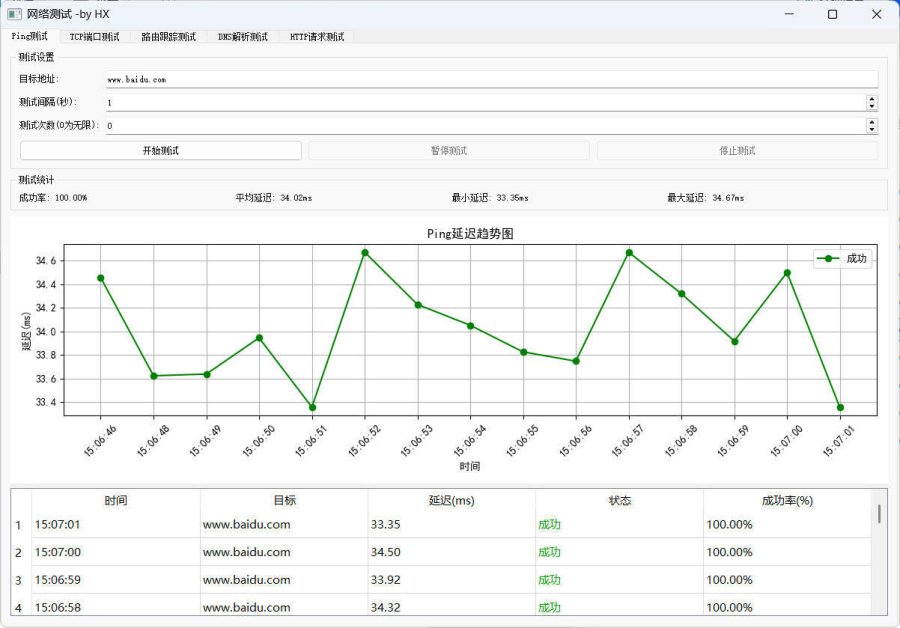Increase the 测试间隔 value with up arrow
Image resolution: width=900 pixels, height=628 pixels.
pyautogui.click(x=871, y=98)
